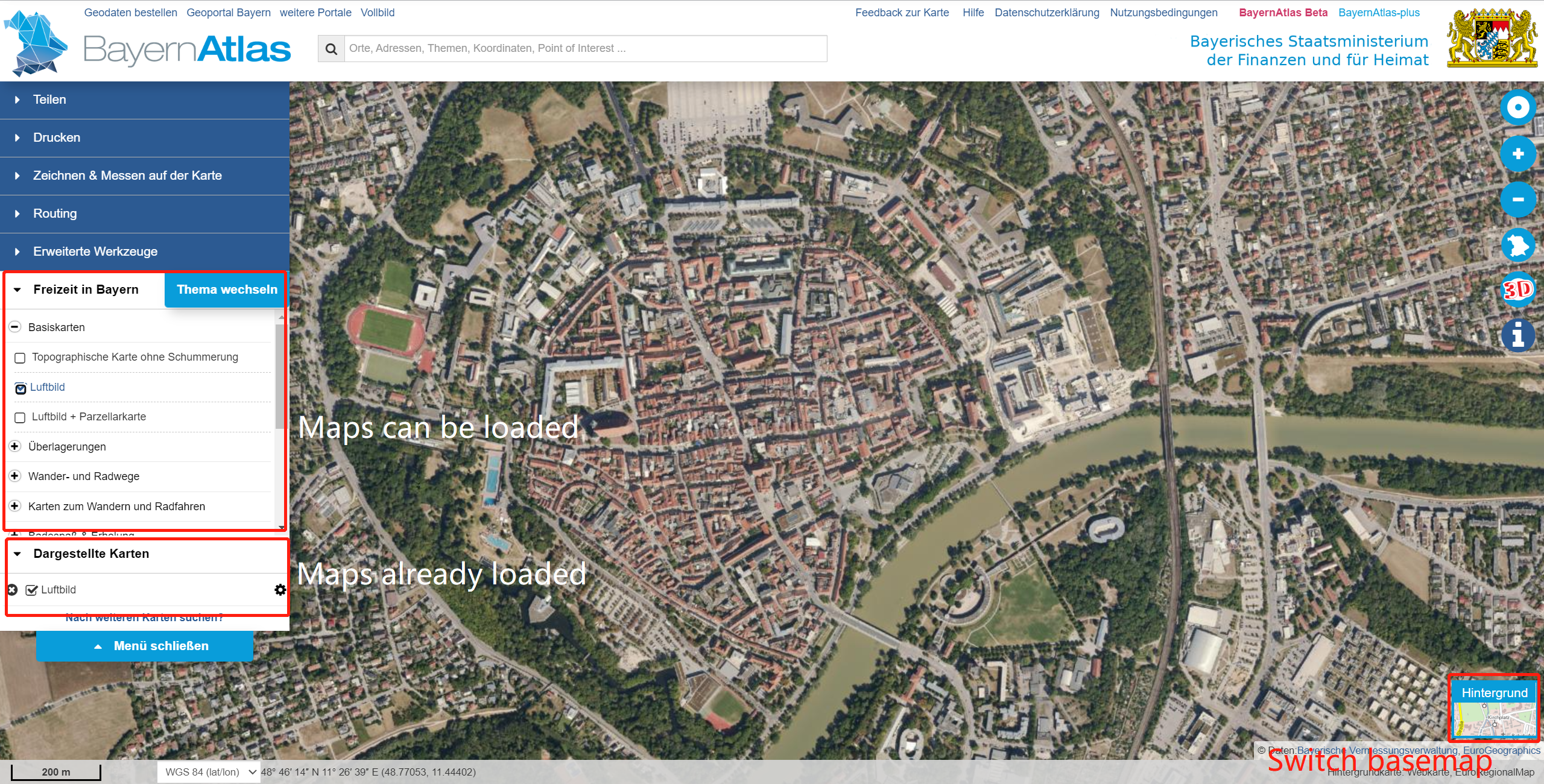Expand the Überlagerungen group
The width and height of the screenshot is (1544, 784).
coord(15,446)
